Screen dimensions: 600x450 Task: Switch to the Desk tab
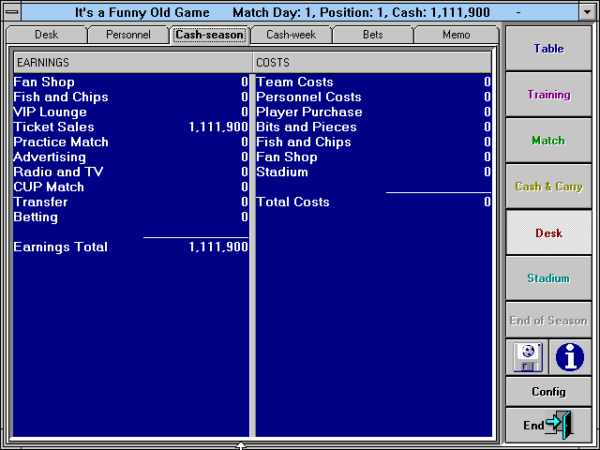47,35
